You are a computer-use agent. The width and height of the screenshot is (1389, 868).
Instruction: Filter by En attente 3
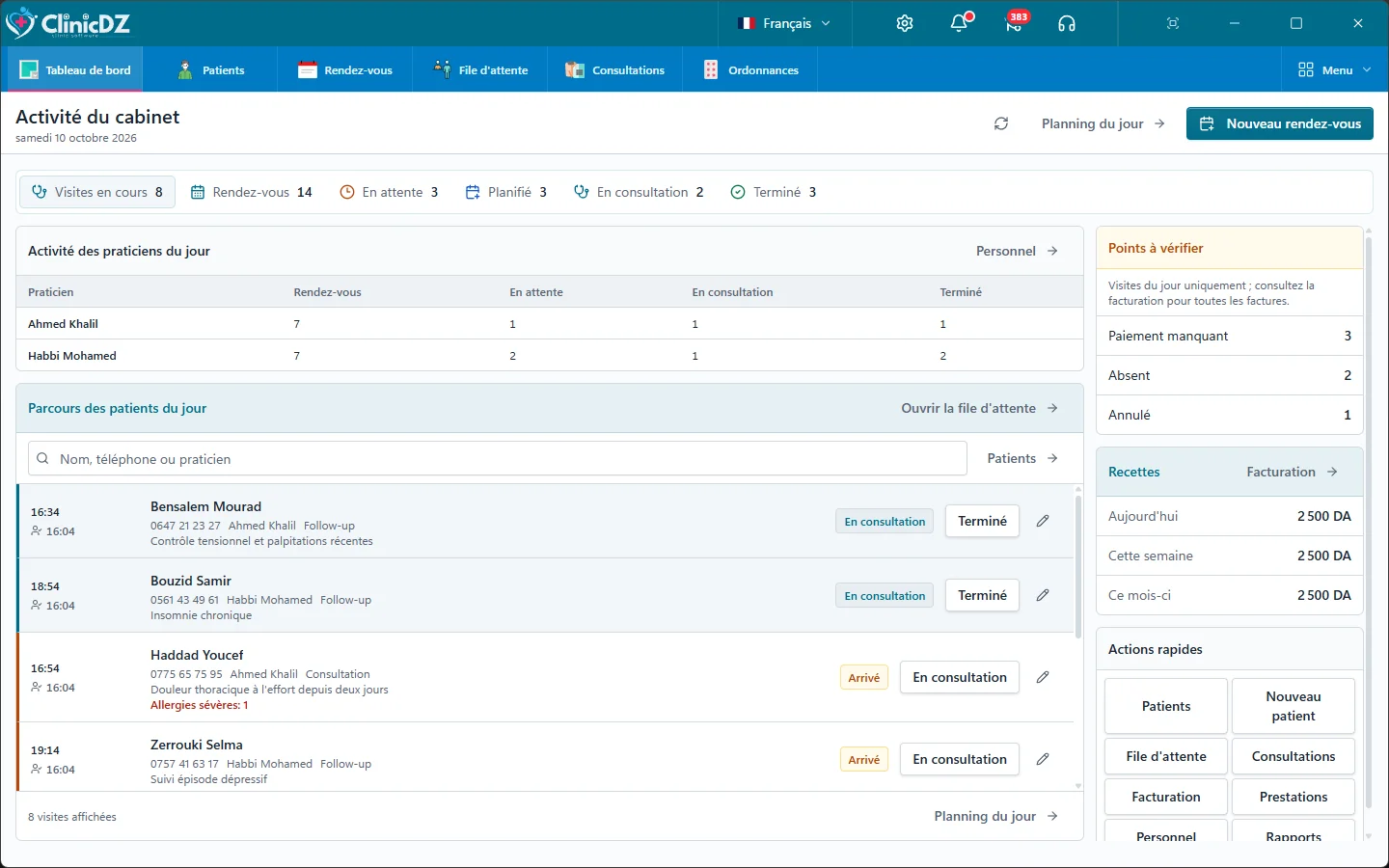pyautogui.click(x=390, y=192)
